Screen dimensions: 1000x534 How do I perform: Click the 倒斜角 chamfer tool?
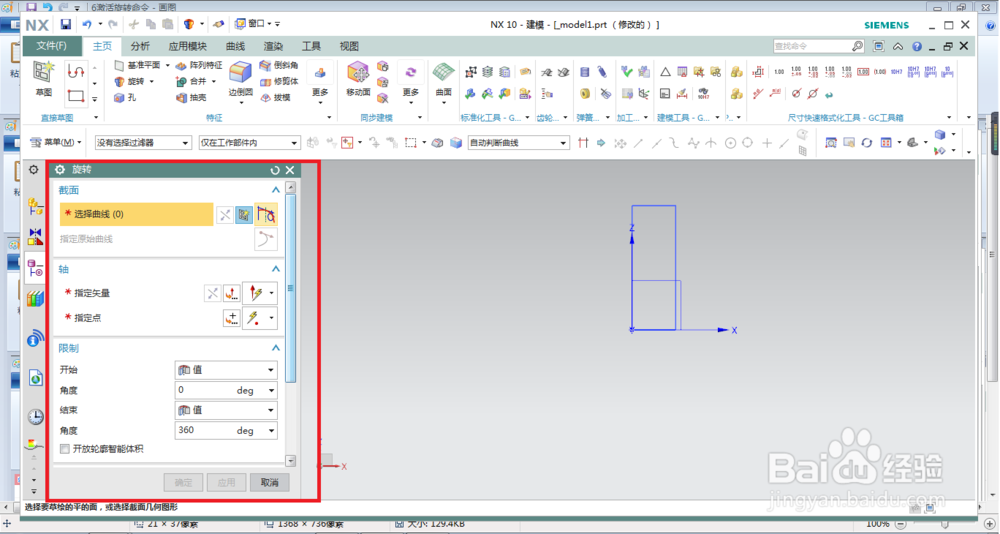(279, 65)
